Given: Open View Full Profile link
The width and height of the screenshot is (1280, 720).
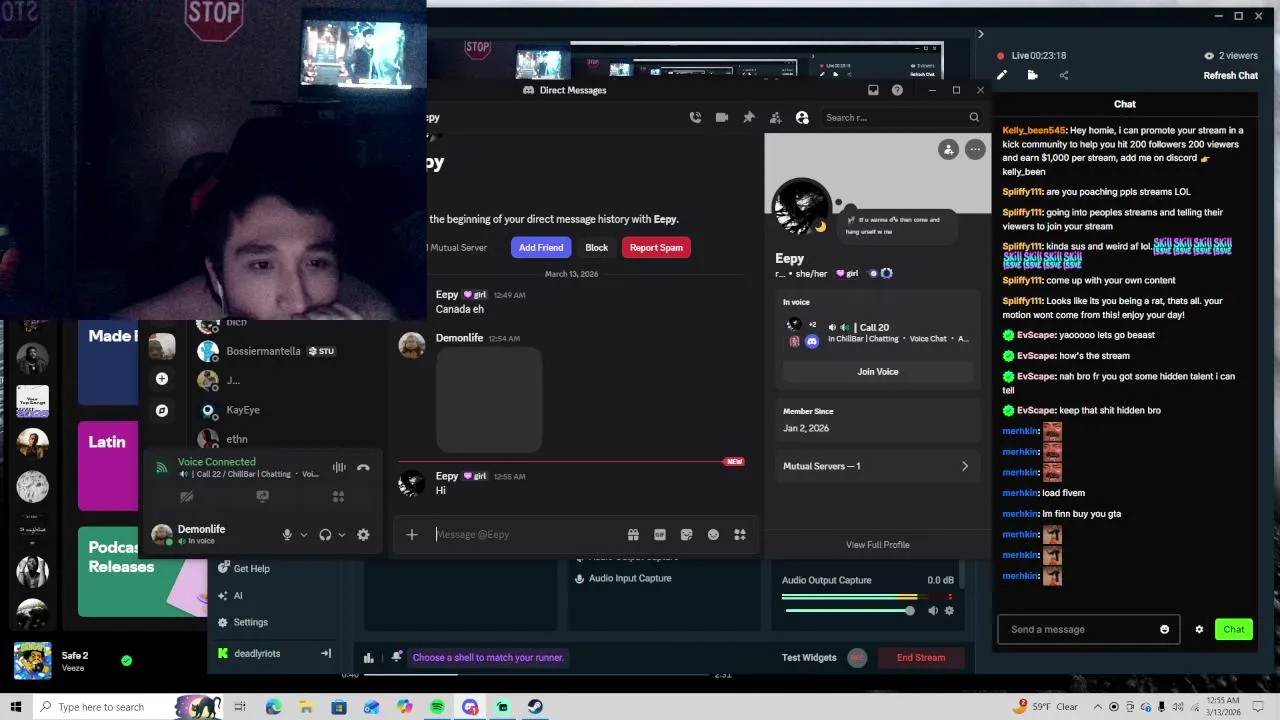Looking at the screenshot, I should [877, 545].
